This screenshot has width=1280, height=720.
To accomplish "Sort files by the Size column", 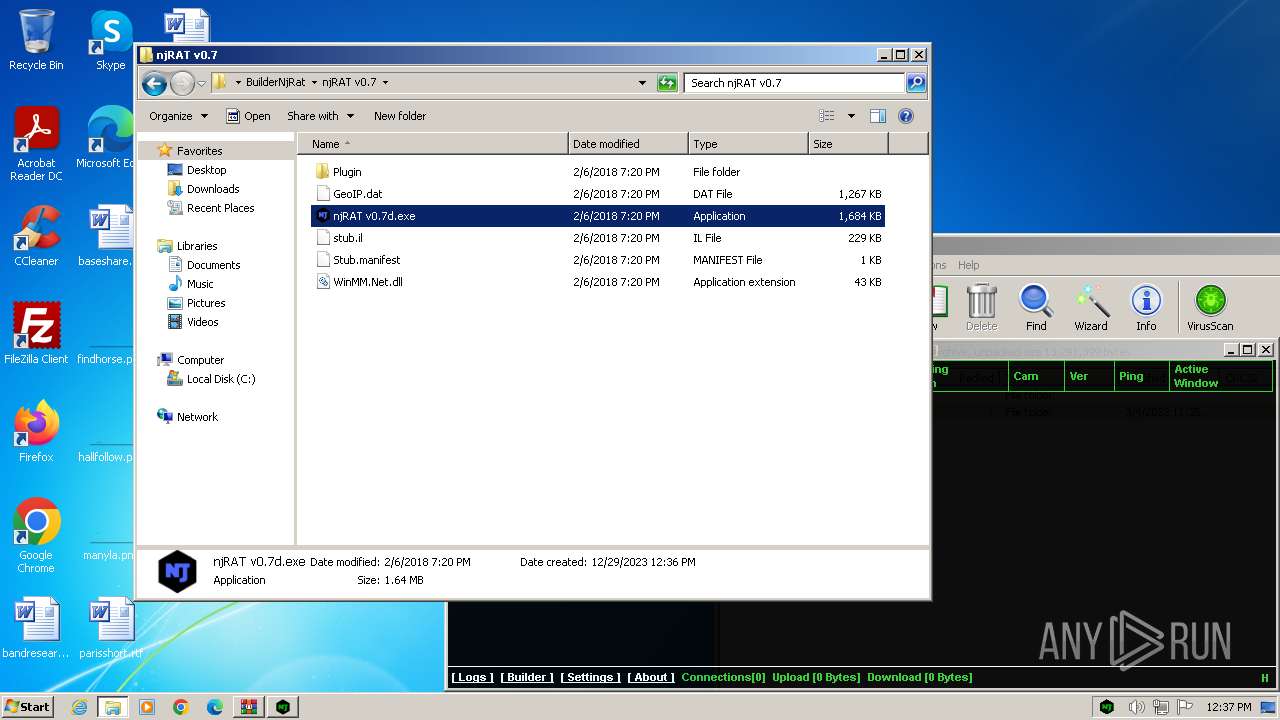I will 848,144.
